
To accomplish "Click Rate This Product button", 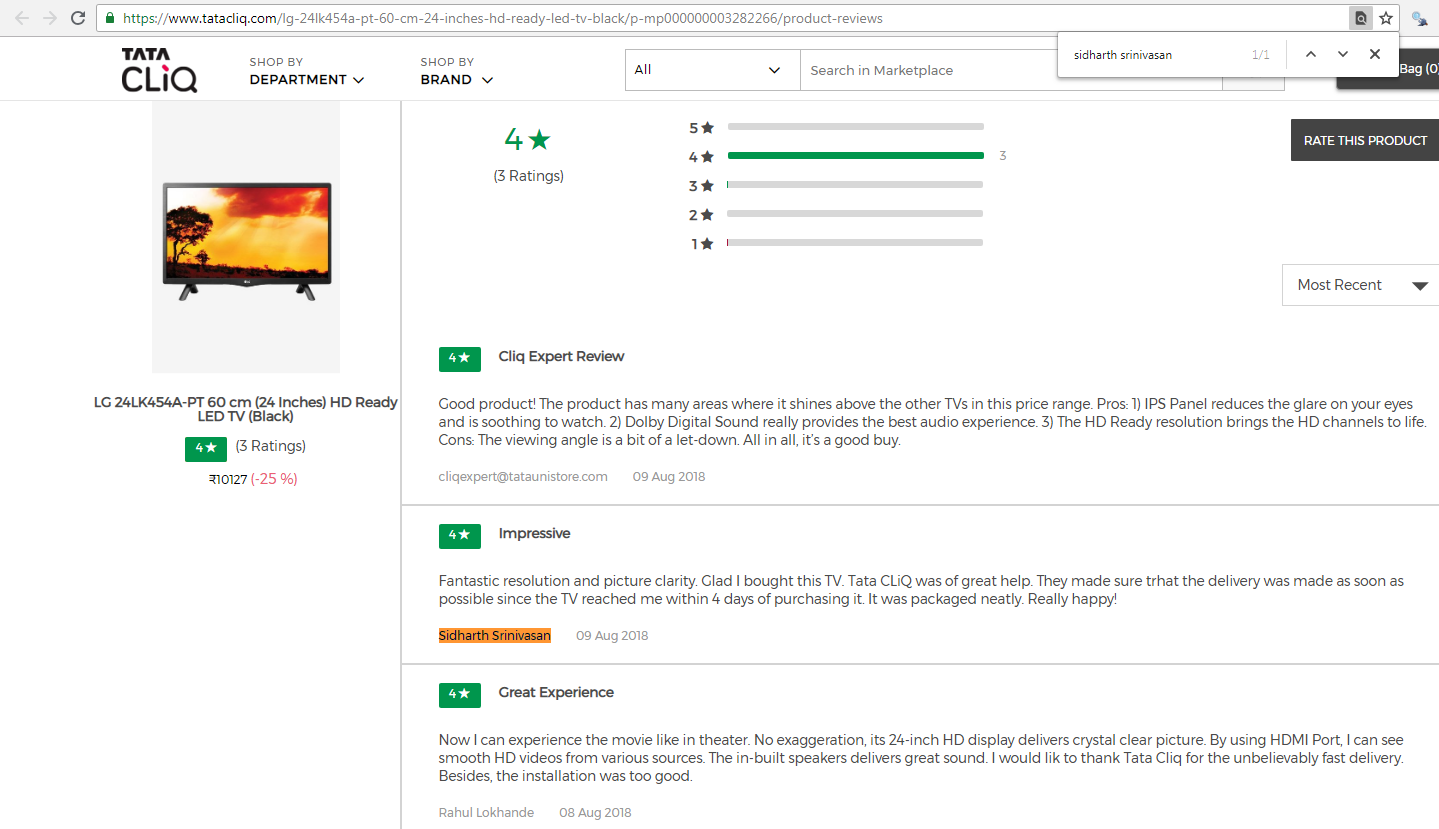I will (x=1364, y=140).
